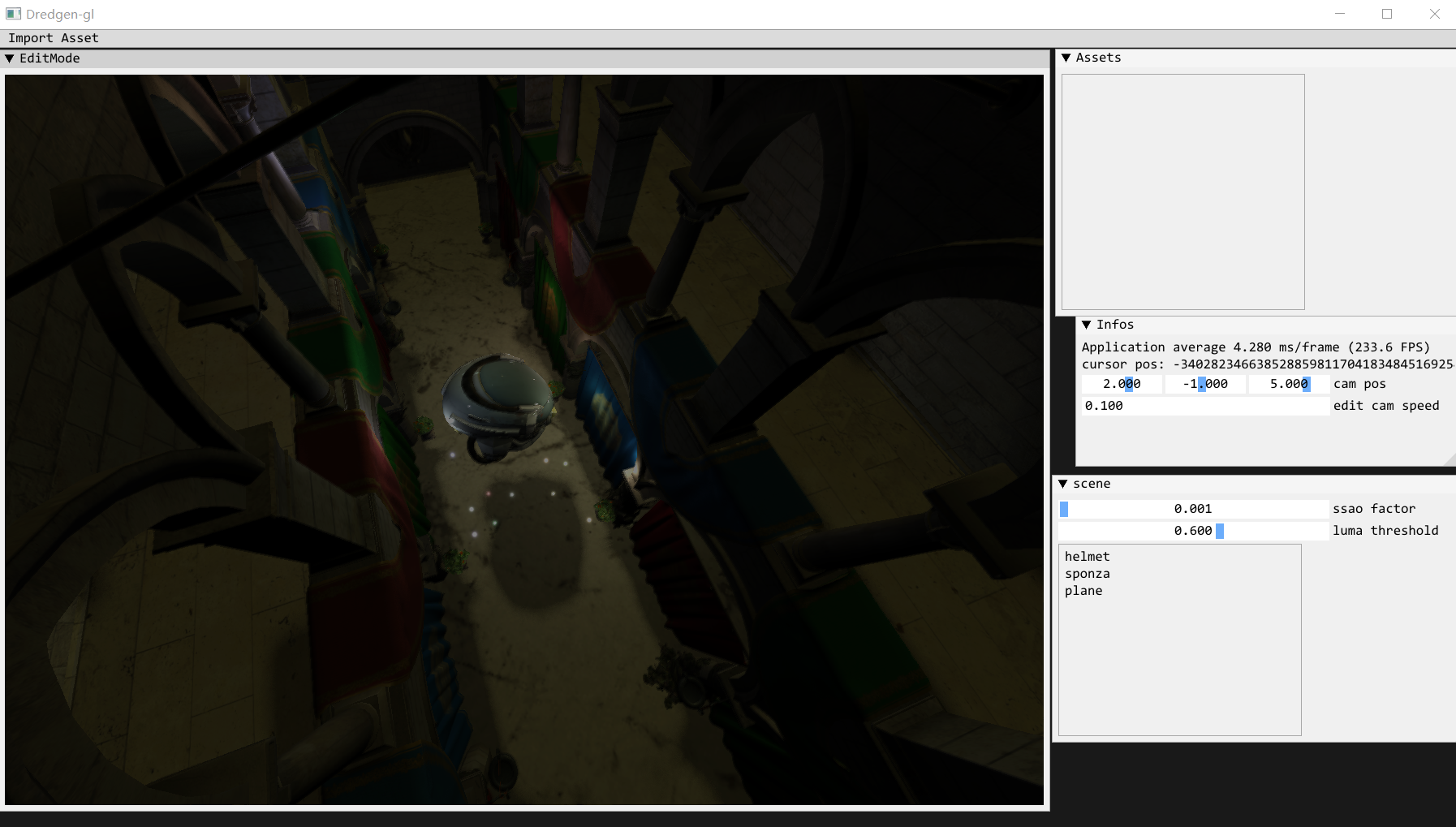Click the scene panel title
The width and height of the screenshot is (1456, 827).
tap(1092, 484)
